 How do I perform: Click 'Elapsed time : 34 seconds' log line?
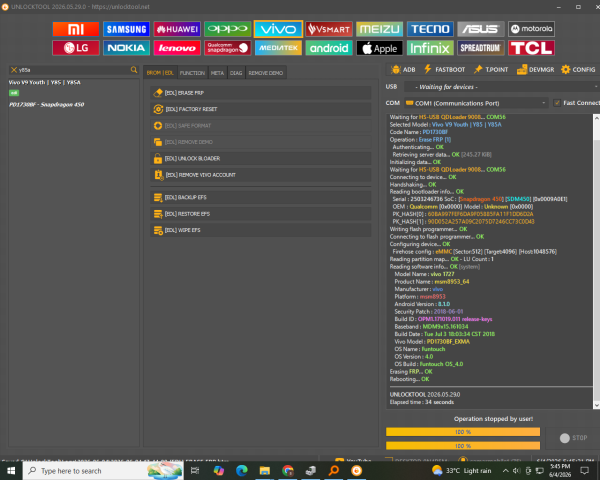point(422,402)
